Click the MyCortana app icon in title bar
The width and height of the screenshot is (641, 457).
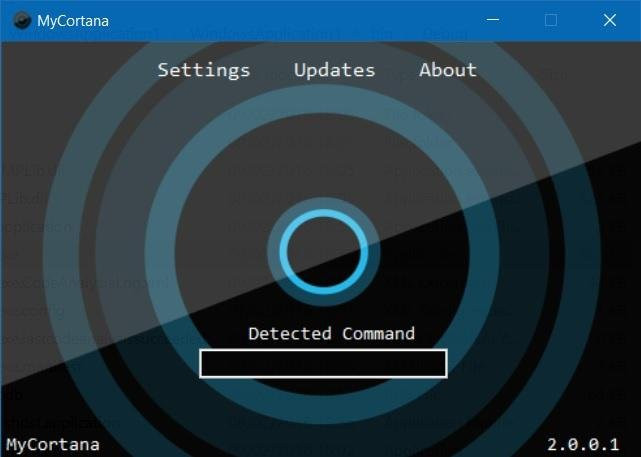(x=22, y=20)
